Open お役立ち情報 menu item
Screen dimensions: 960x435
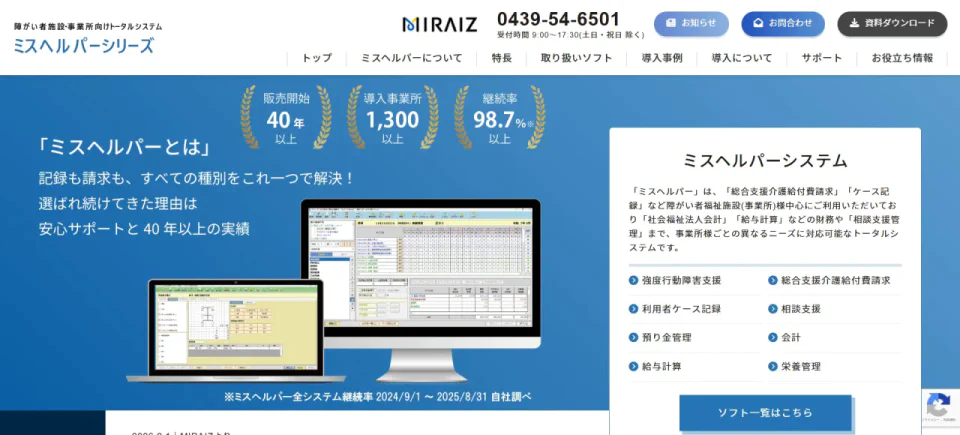(x=902, y=59)
